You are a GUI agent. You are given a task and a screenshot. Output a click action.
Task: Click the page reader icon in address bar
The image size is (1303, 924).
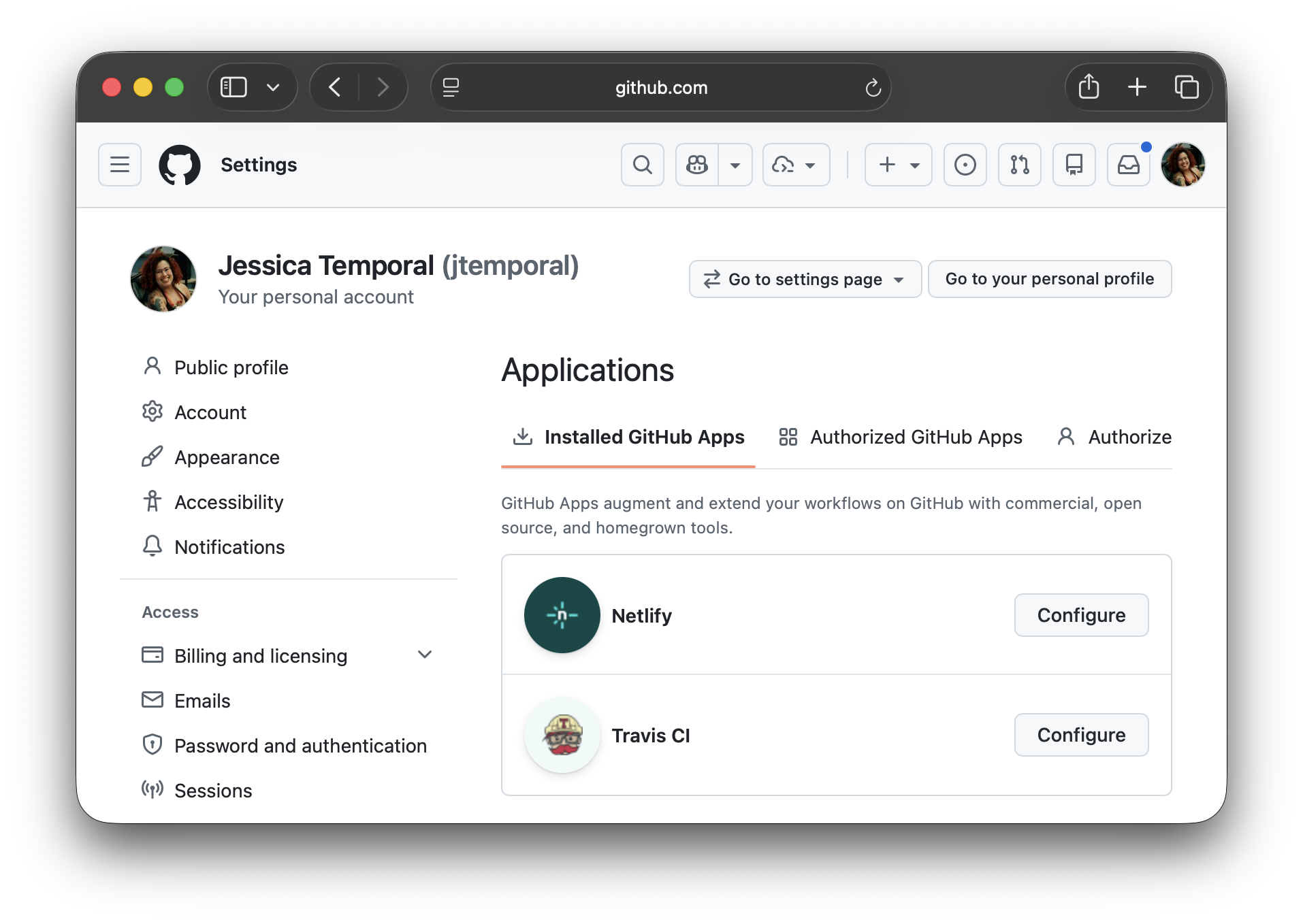click(451, 87)
